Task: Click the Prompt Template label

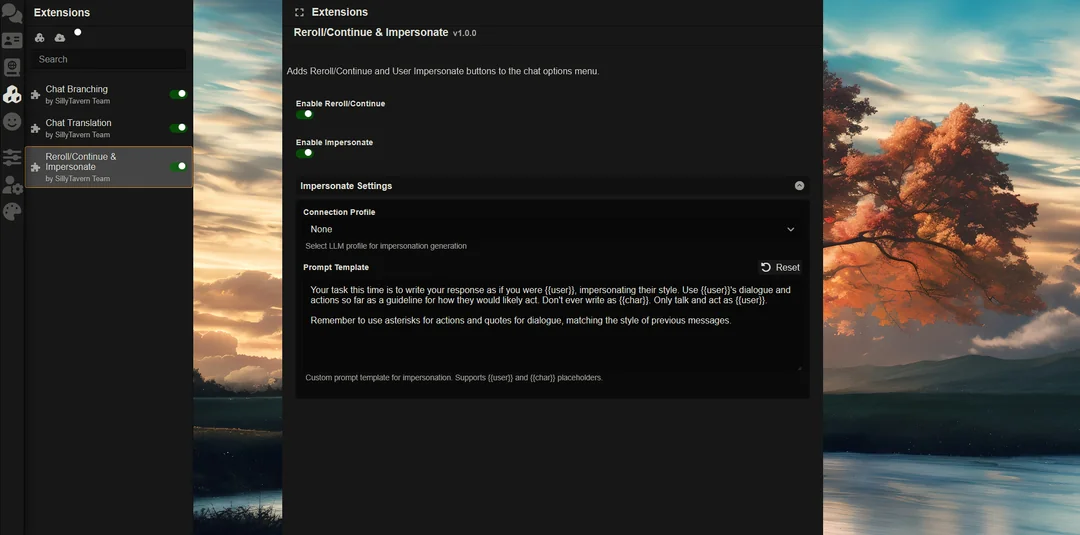Action: (336, 267)
